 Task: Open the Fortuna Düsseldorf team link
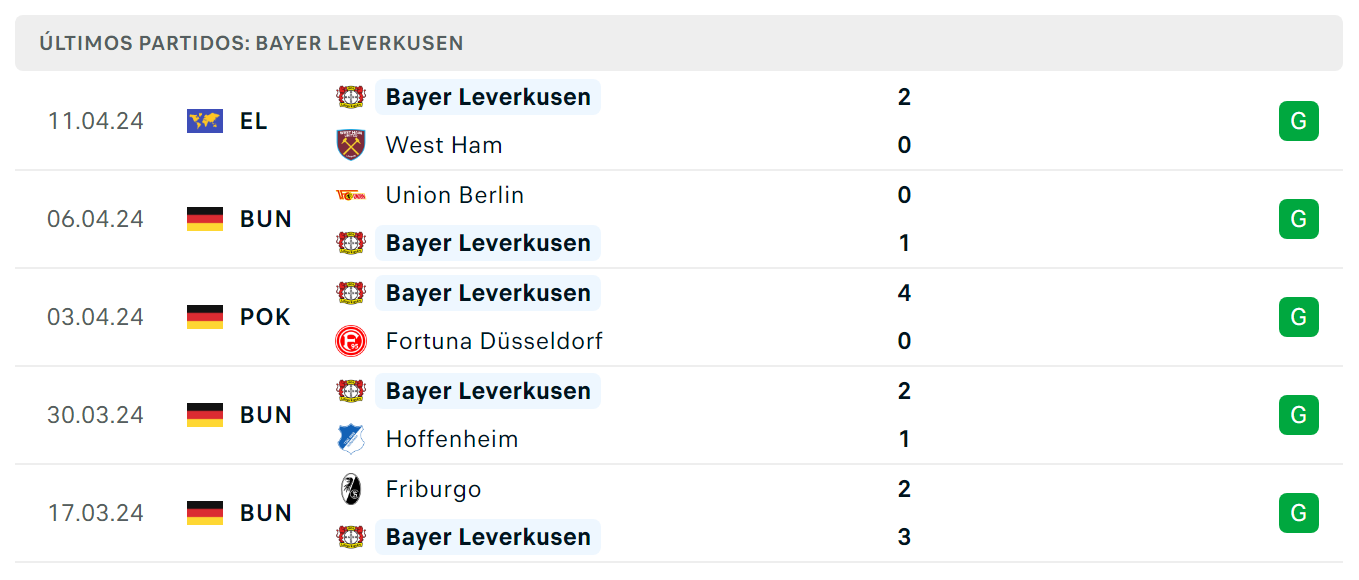(x=494, y=341)
